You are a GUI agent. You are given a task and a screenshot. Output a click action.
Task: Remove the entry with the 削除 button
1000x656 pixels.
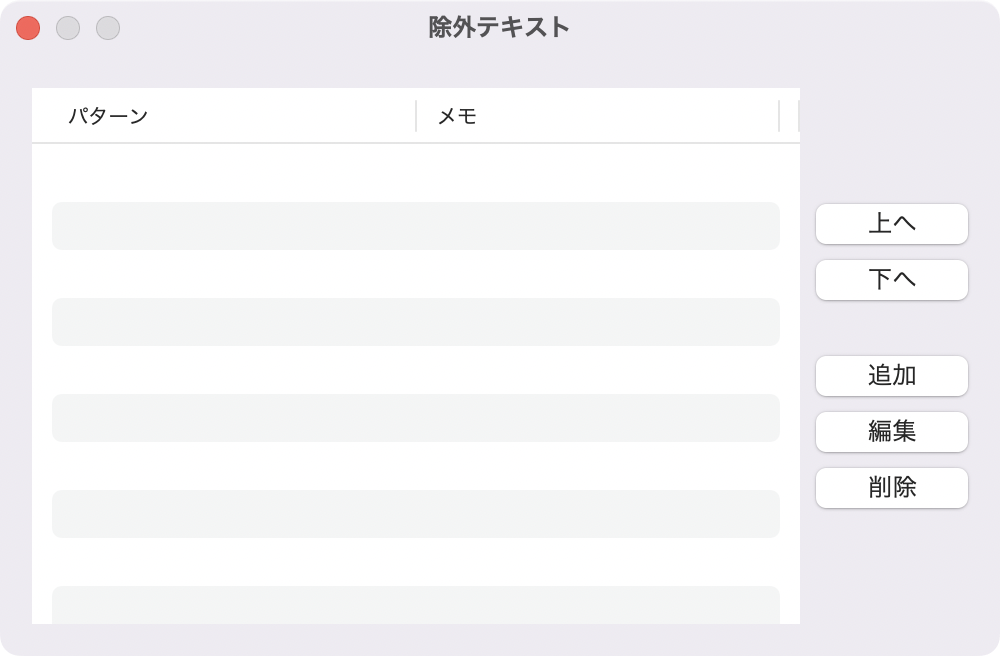(x=892, y=488)
